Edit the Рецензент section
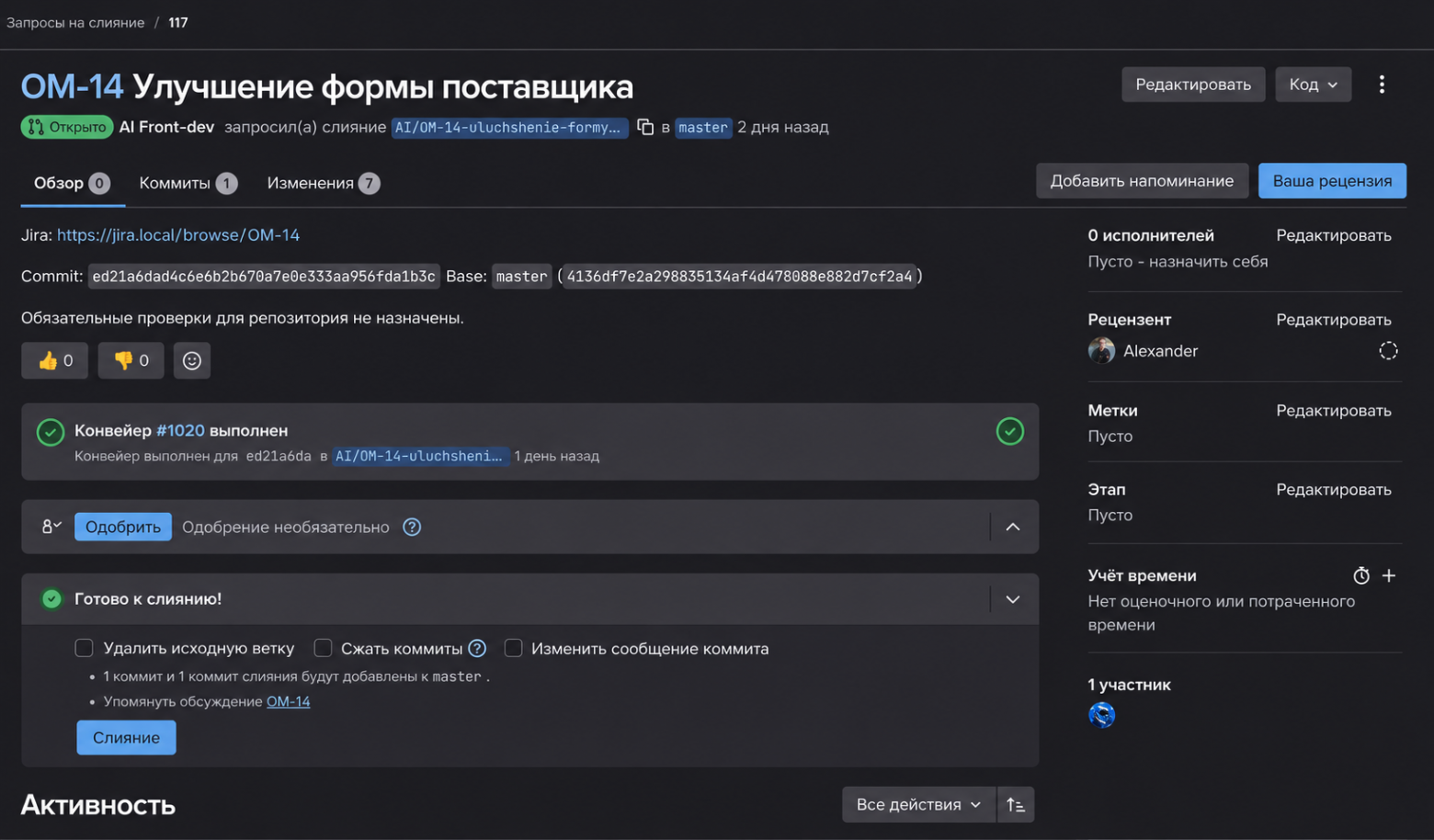 1333,320
